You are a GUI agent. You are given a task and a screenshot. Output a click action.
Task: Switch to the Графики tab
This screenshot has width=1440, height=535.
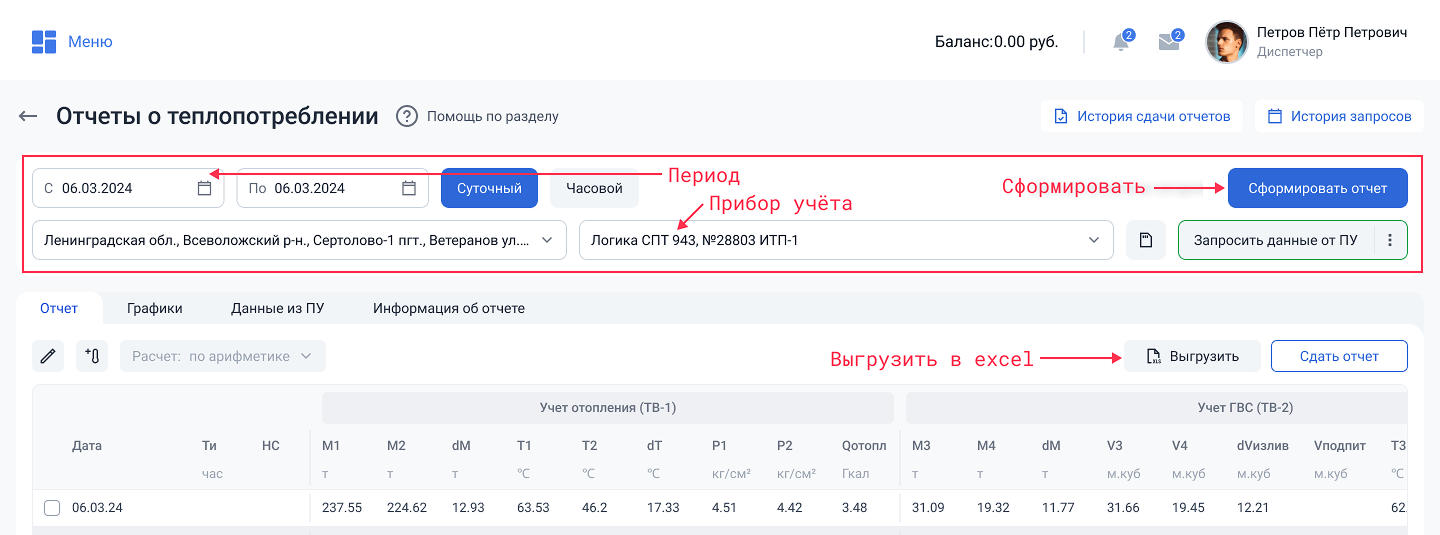[154, 308]
